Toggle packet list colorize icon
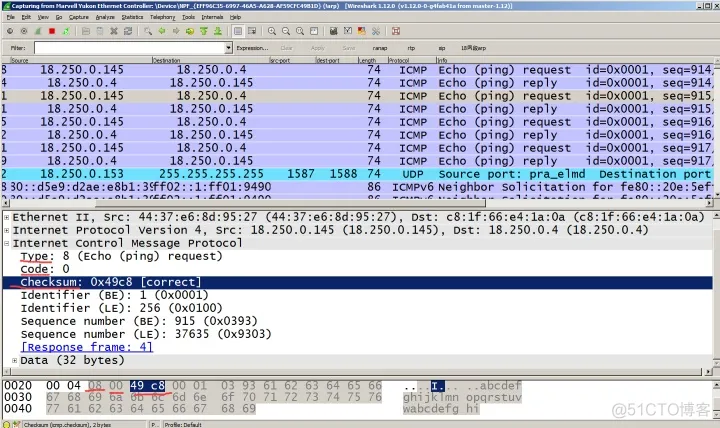Image resolution: width=720 pixels, height=428 pixels. [238, 31]
